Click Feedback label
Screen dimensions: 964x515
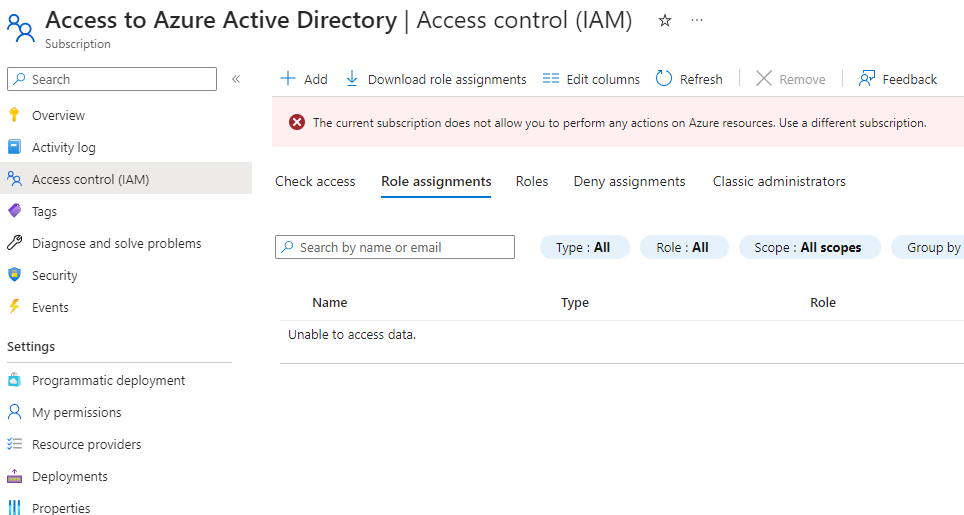click(909, 79)
